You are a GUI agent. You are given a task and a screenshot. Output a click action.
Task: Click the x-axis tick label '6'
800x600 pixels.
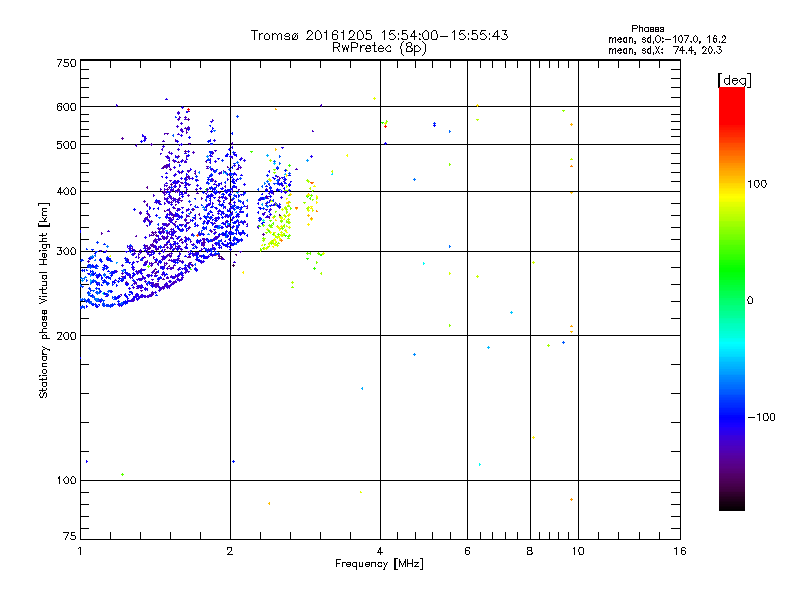pyautogui.click(x=467, y=551)
